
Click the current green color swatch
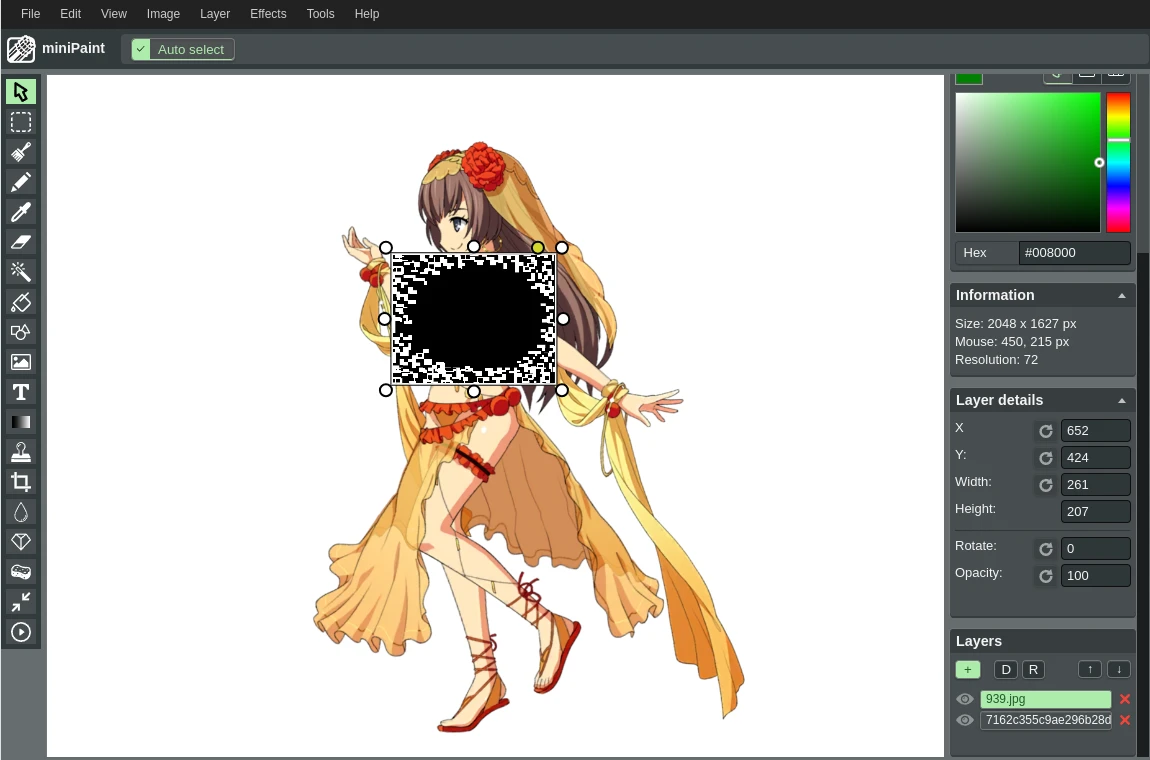(969, 78)
